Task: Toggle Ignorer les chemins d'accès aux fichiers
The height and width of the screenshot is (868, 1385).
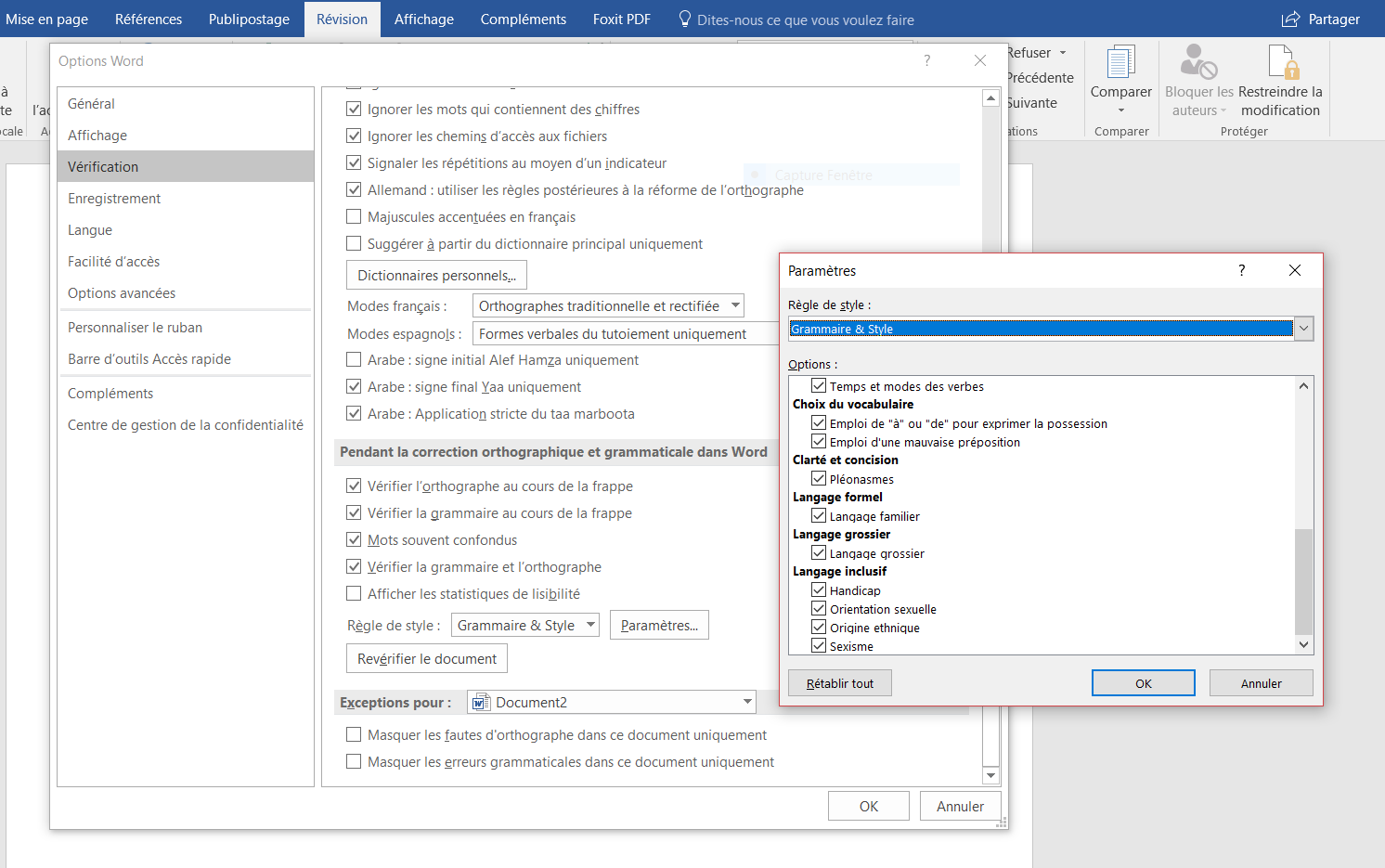Action: point(354,136)
